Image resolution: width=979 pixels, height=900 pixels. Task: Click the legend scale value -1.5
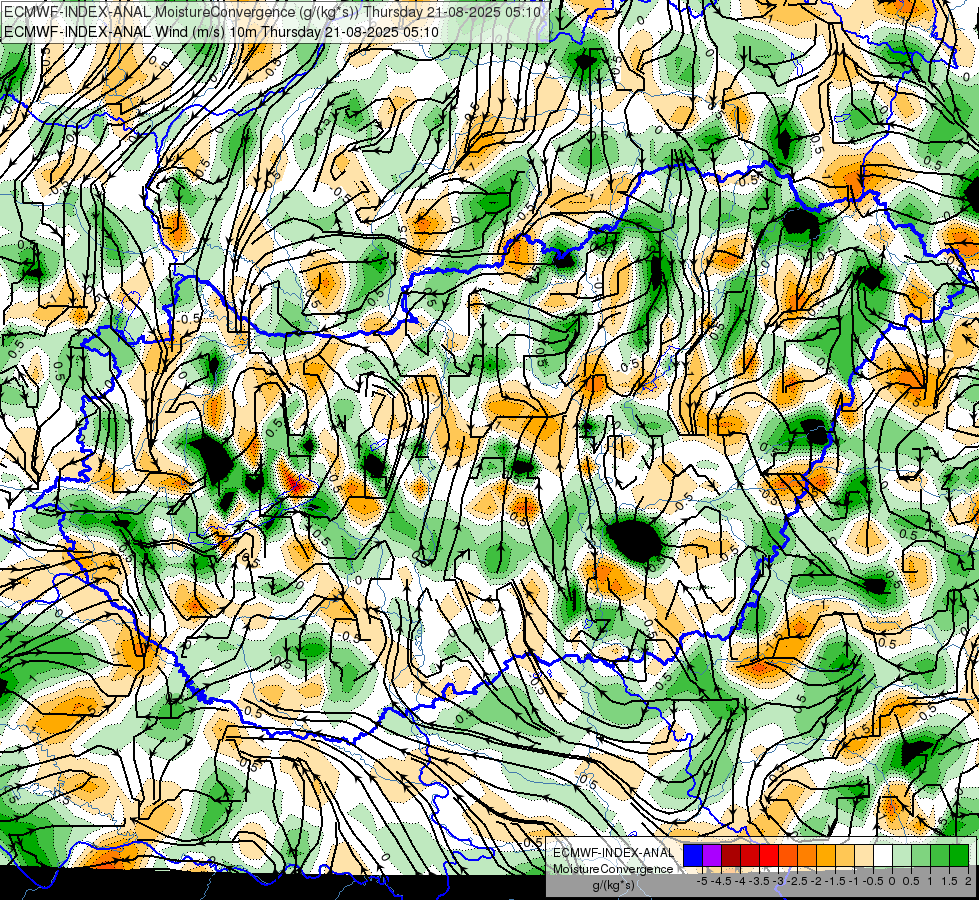tap(835, 881)
